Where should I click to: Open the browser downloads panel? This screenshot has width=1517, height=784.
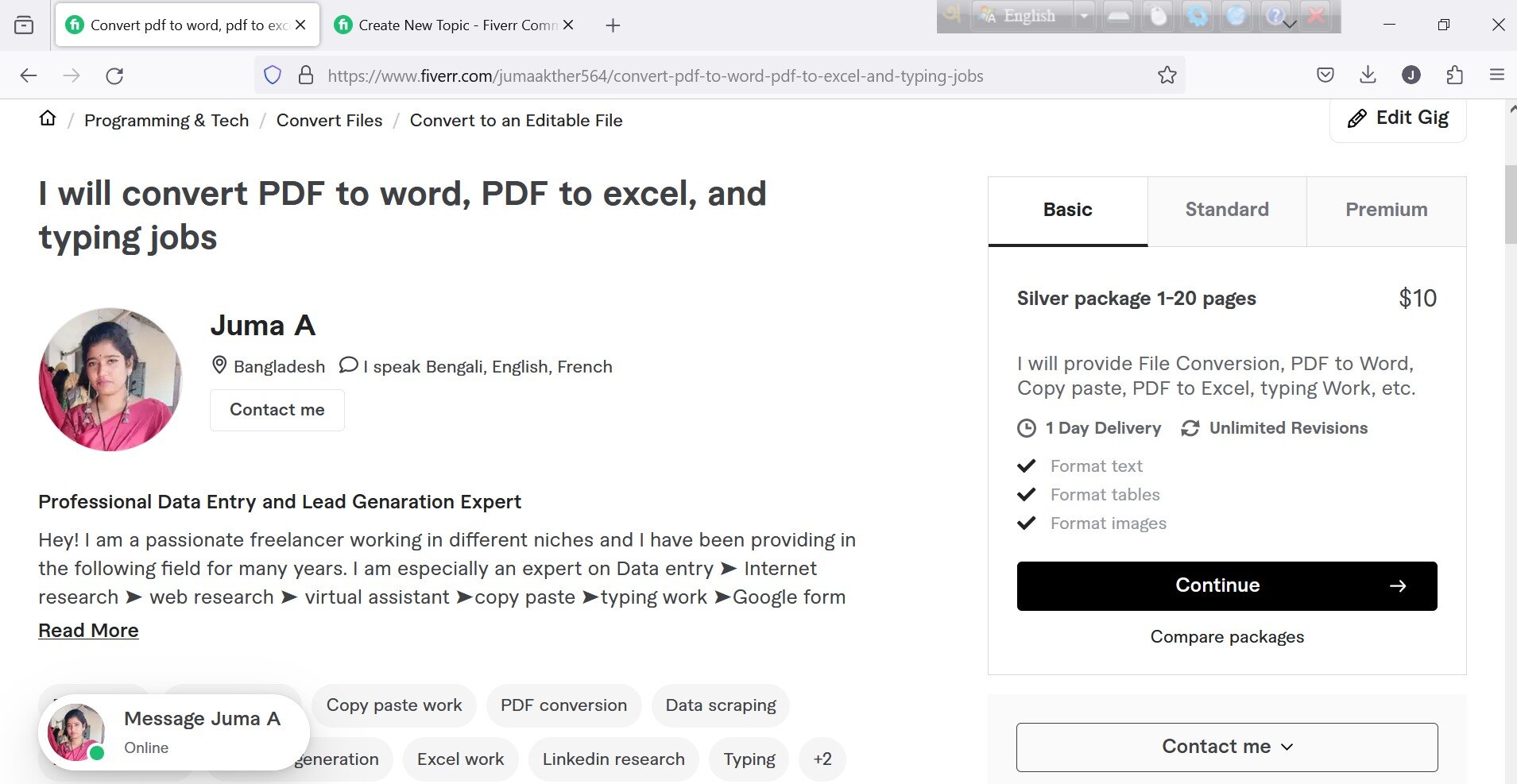[x=1368, y=75]
